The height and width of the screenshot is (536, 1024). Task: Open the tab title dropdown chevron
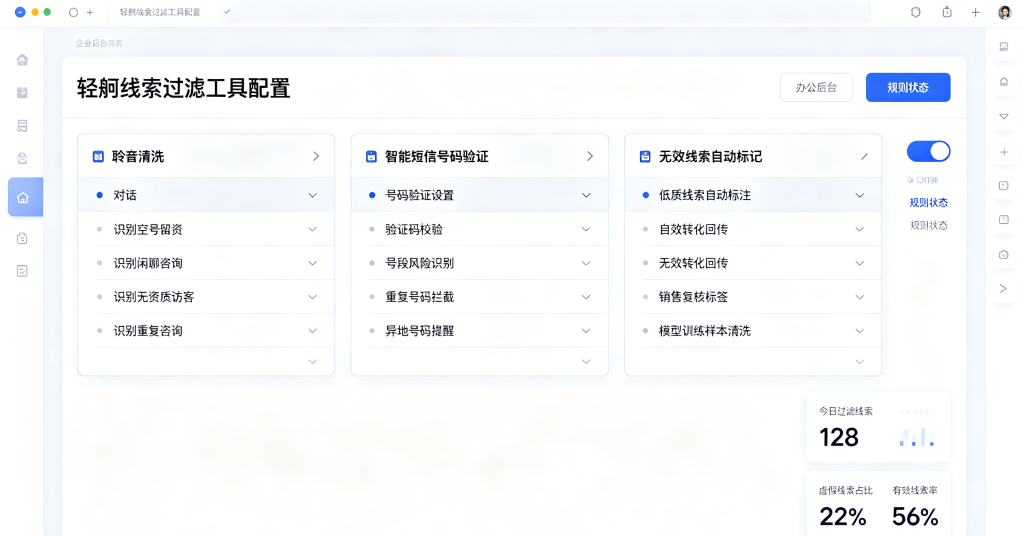pyautogui.click(x=227, y=12)
